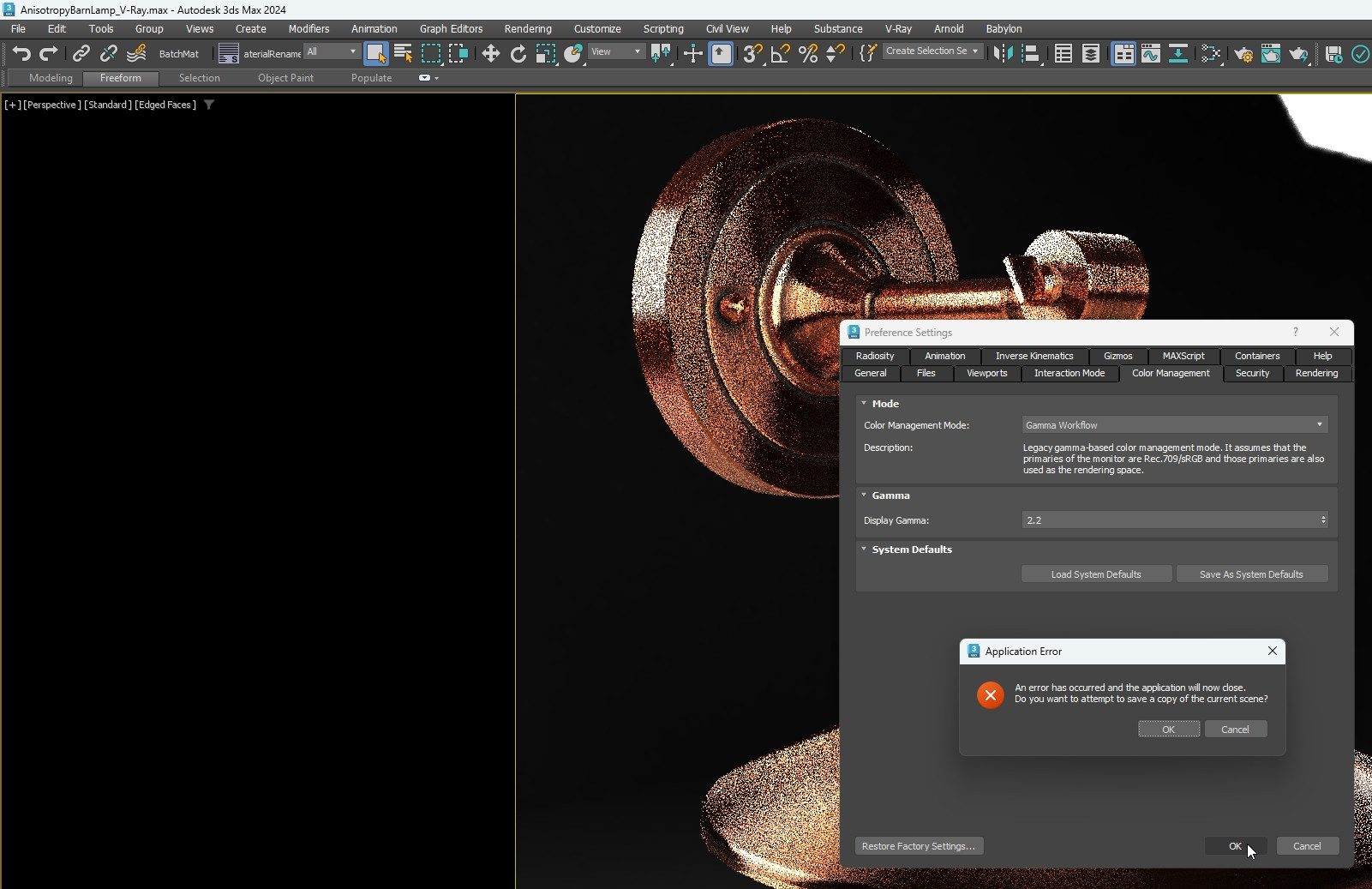
Task: Open the MAXScript preferences tab
Action: [x=1183, y=356]
